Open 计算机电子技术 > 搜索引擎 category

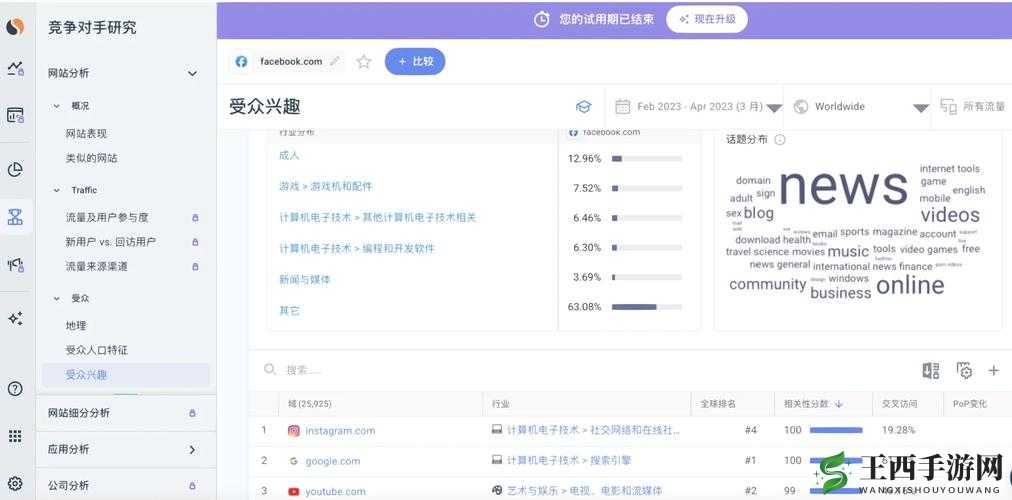click(569, 461)
